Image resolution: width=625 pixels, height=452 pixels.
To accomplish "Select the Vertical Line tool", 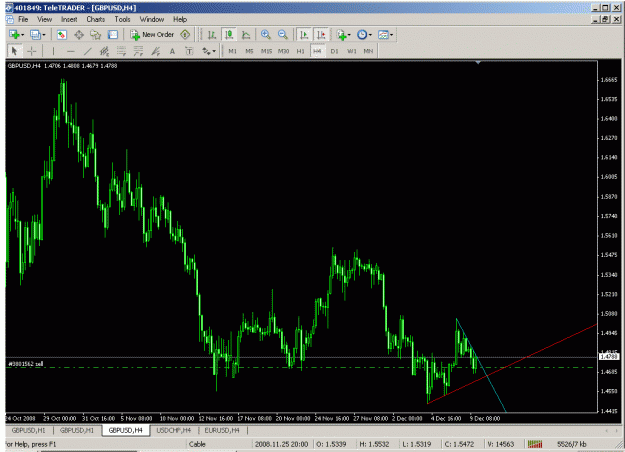I will [53, 51].
